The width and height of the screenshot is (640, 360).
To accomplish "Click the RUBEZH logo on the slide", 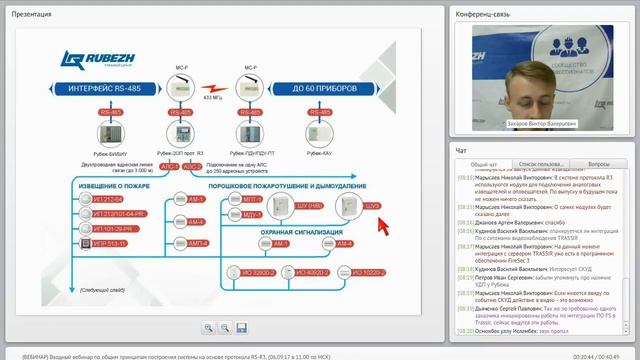I will point(98,60).
